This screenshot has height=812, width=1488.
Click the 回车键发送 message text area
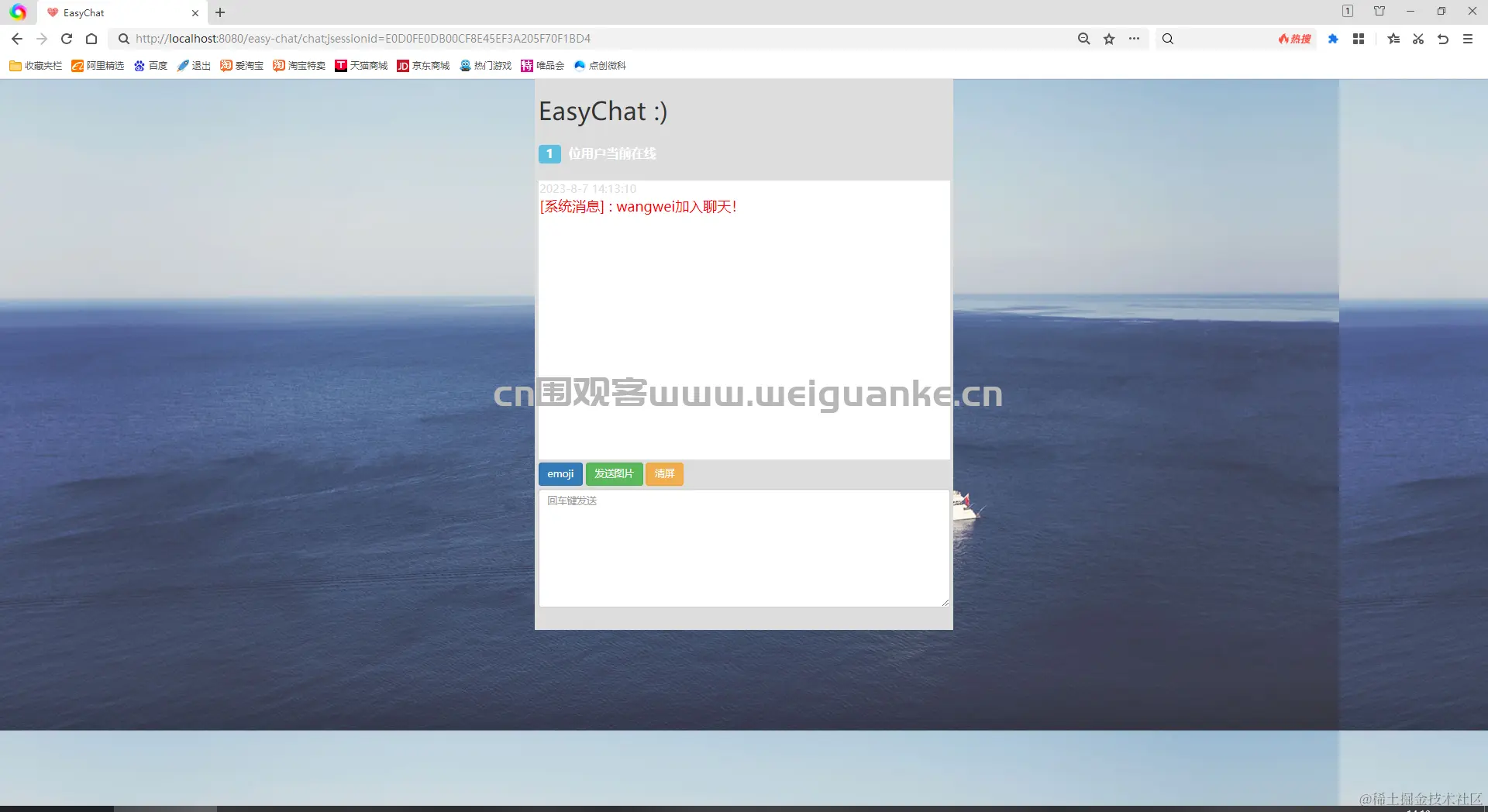[x=744, y=548]
